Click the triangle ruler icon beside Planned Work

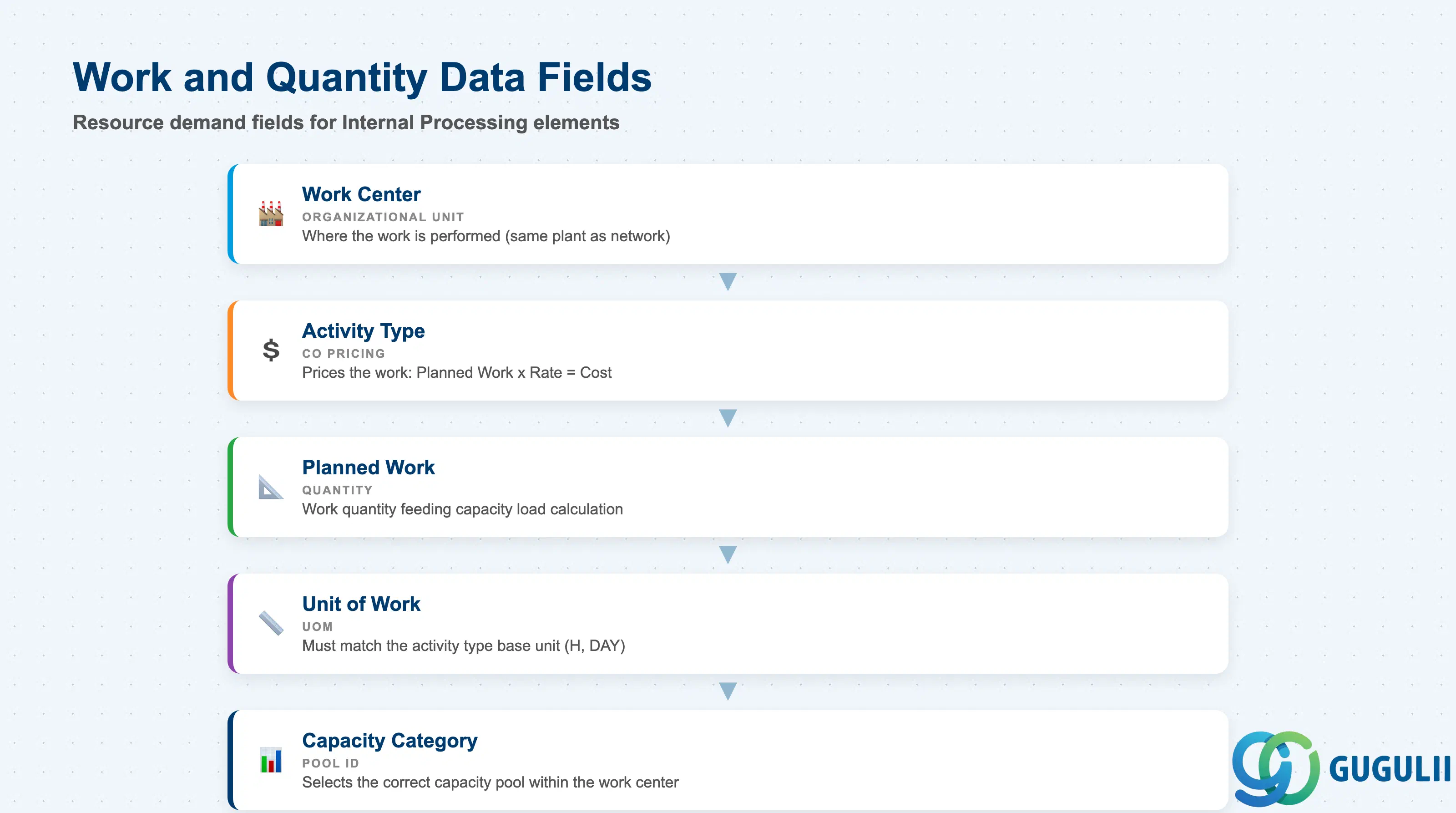coord(271,487)
